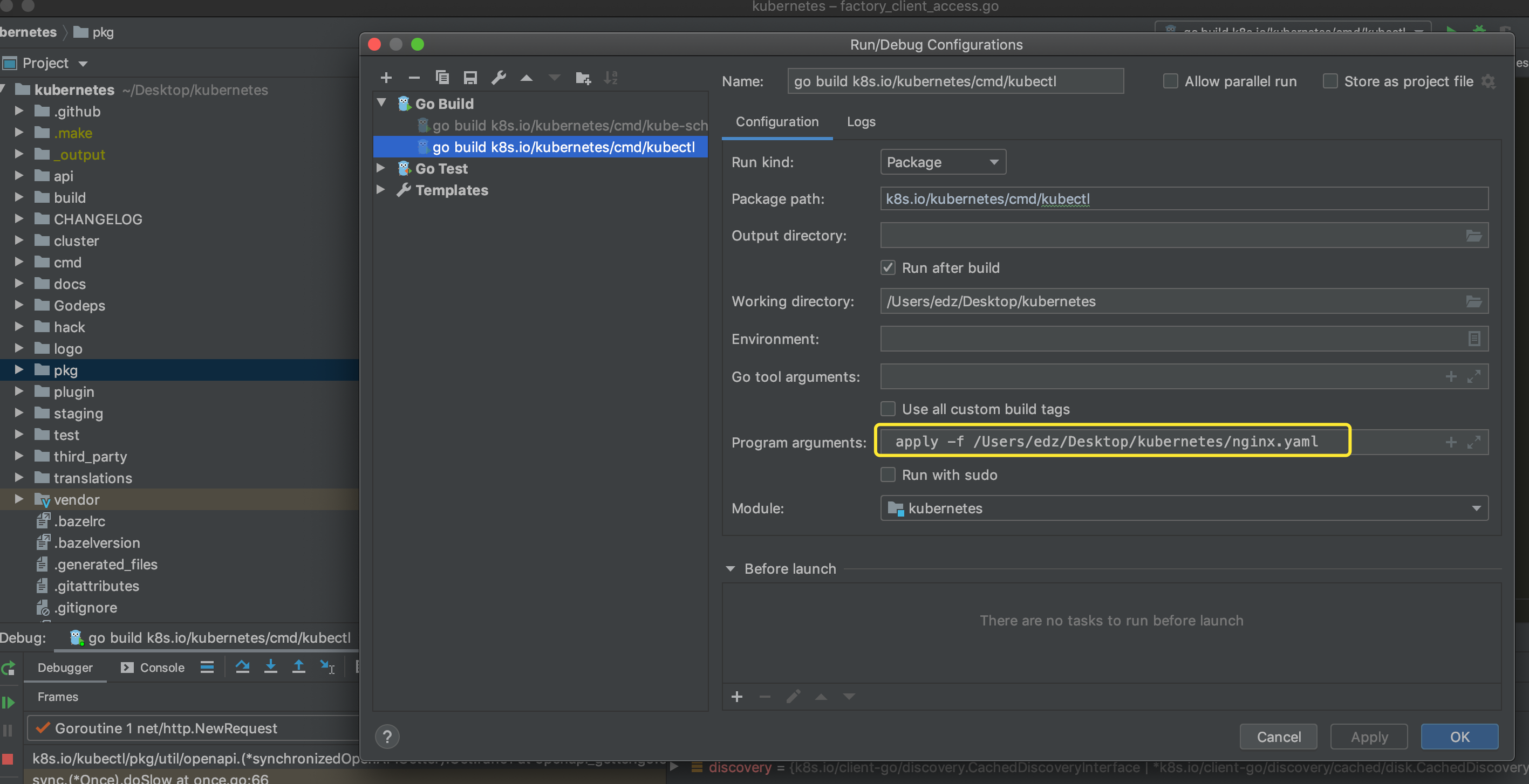
Task: Browse for working directory folder icon
Action: 1474,301
